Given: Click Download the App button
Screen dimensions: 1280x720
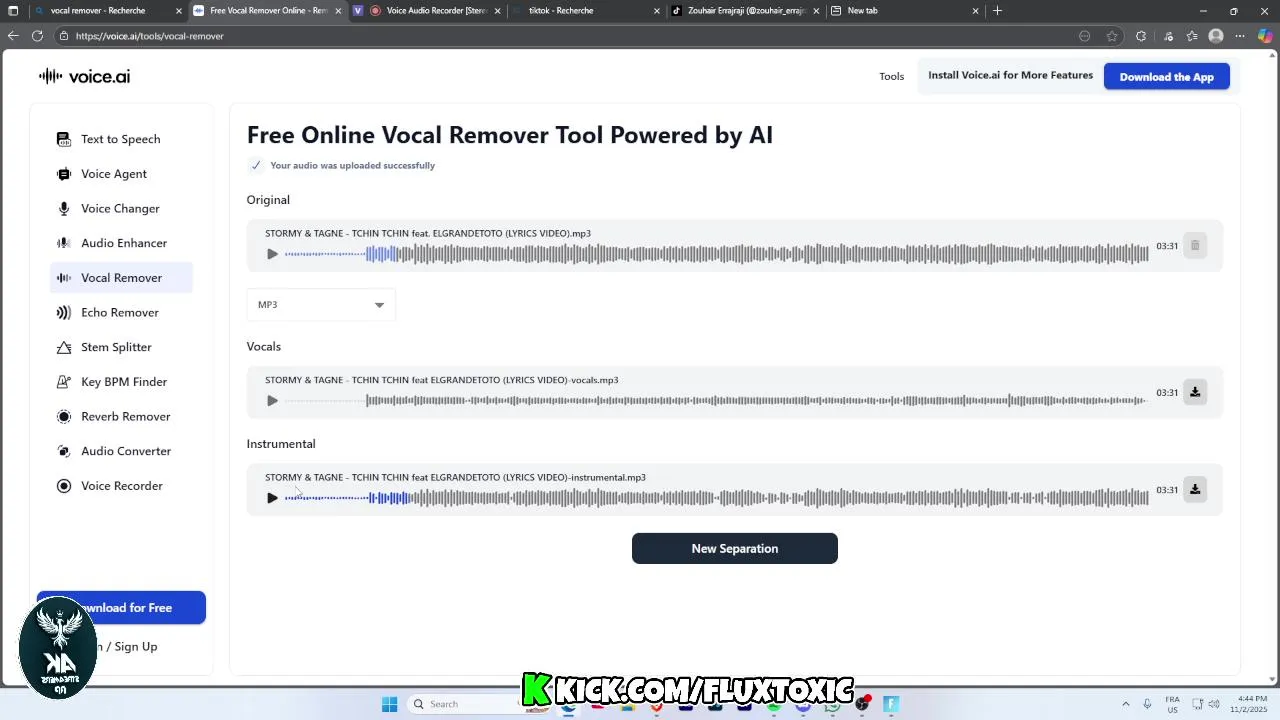Looking at the screenshot, I should pyautogui.click(x=1167, y=77).
